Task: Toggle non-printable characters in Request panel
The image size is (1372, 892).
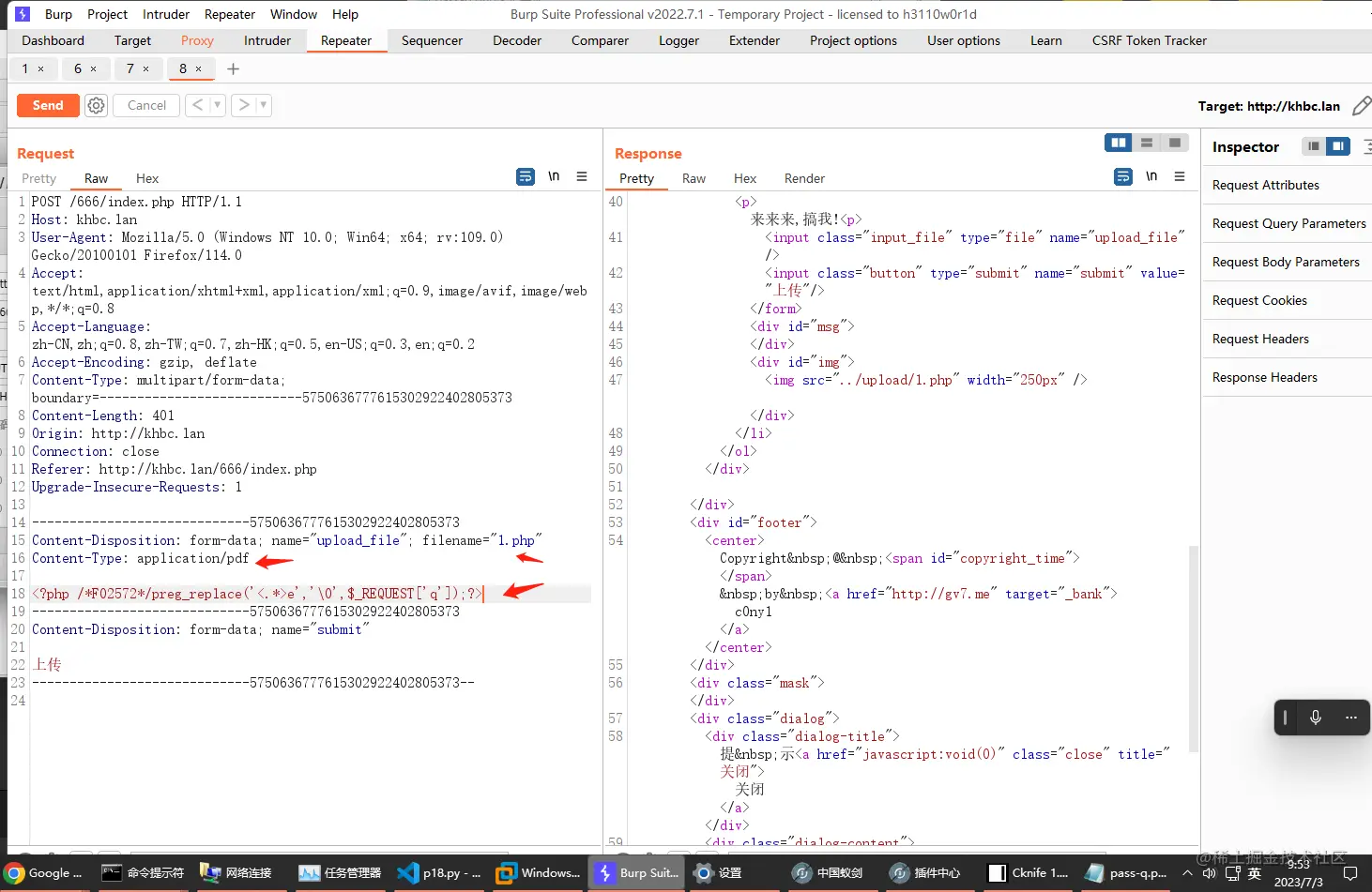Action: click(x=554, y=176)
